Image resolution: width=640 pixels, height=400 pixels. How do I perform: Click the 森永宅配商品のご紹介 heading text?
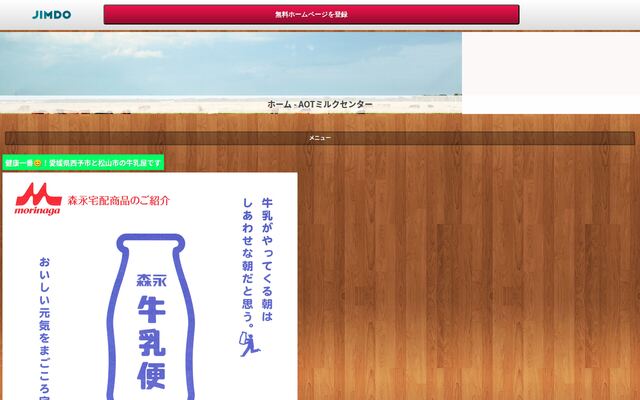tap(118, 200)
